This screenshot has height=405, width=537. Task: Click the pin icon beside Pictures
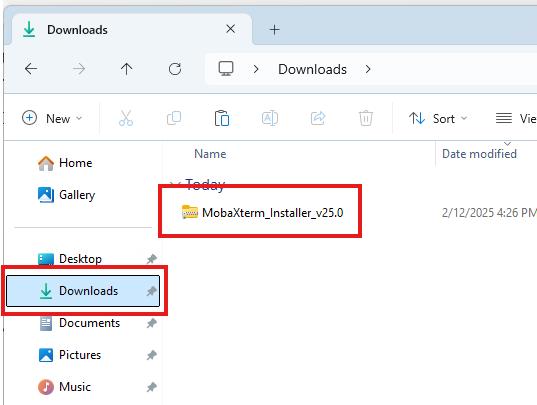[x=152, y=355]
